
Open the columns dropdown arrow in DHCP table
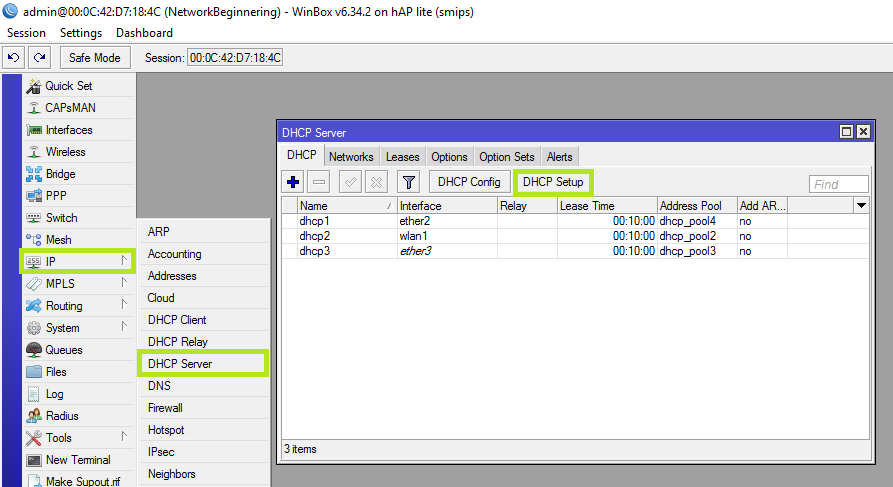pyautogui.click(x=862, y=206)
